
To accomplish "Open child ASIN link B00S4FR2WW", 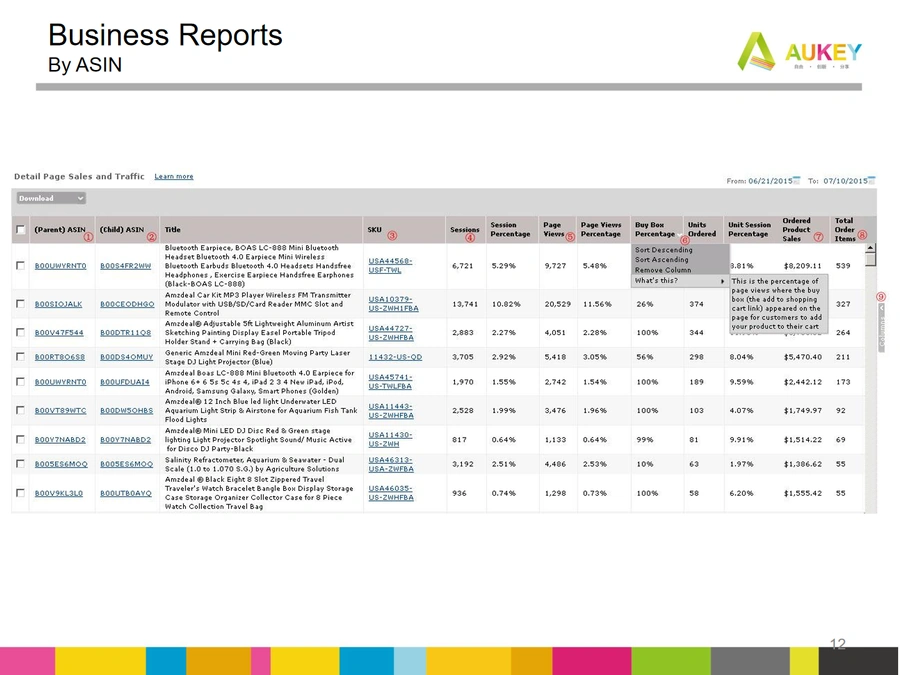I will pos(126,266).
